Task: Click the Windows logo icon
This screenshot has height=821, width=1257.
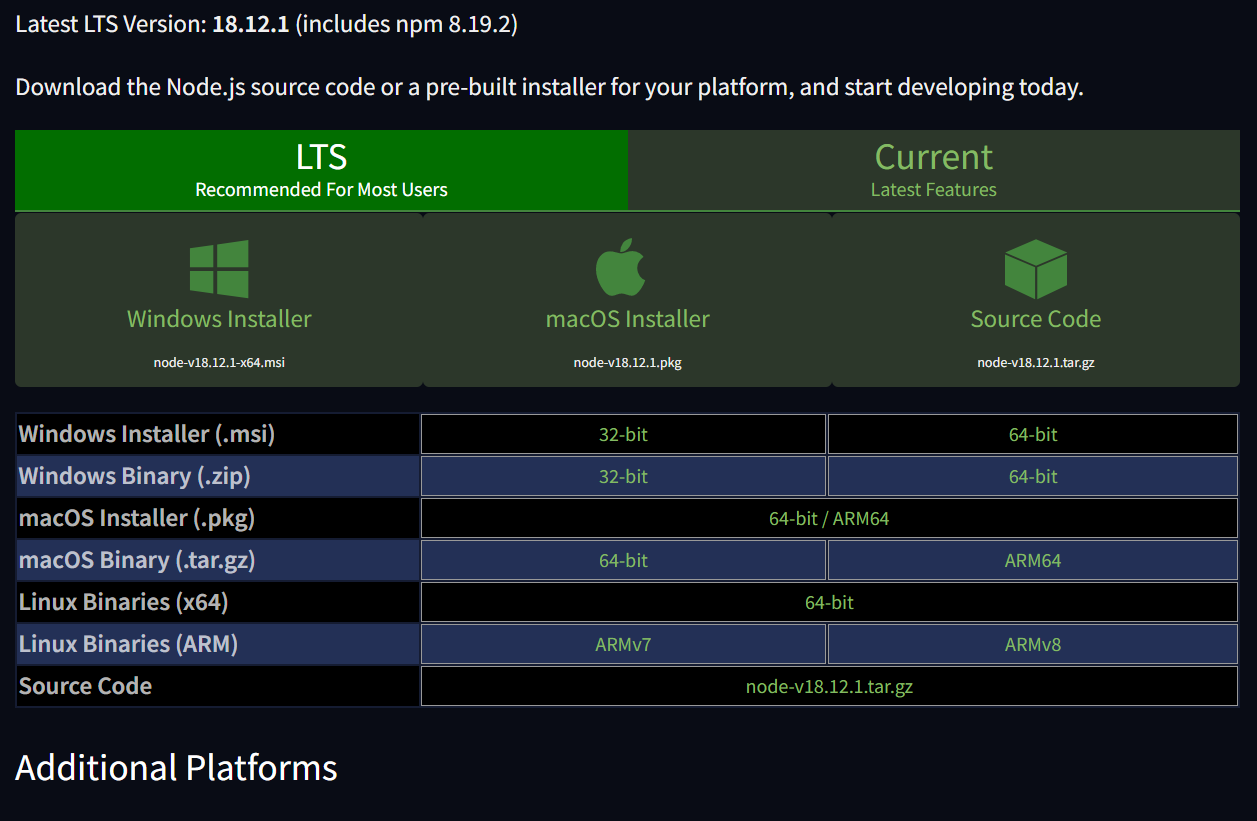Action: click(x=219, y=268)
